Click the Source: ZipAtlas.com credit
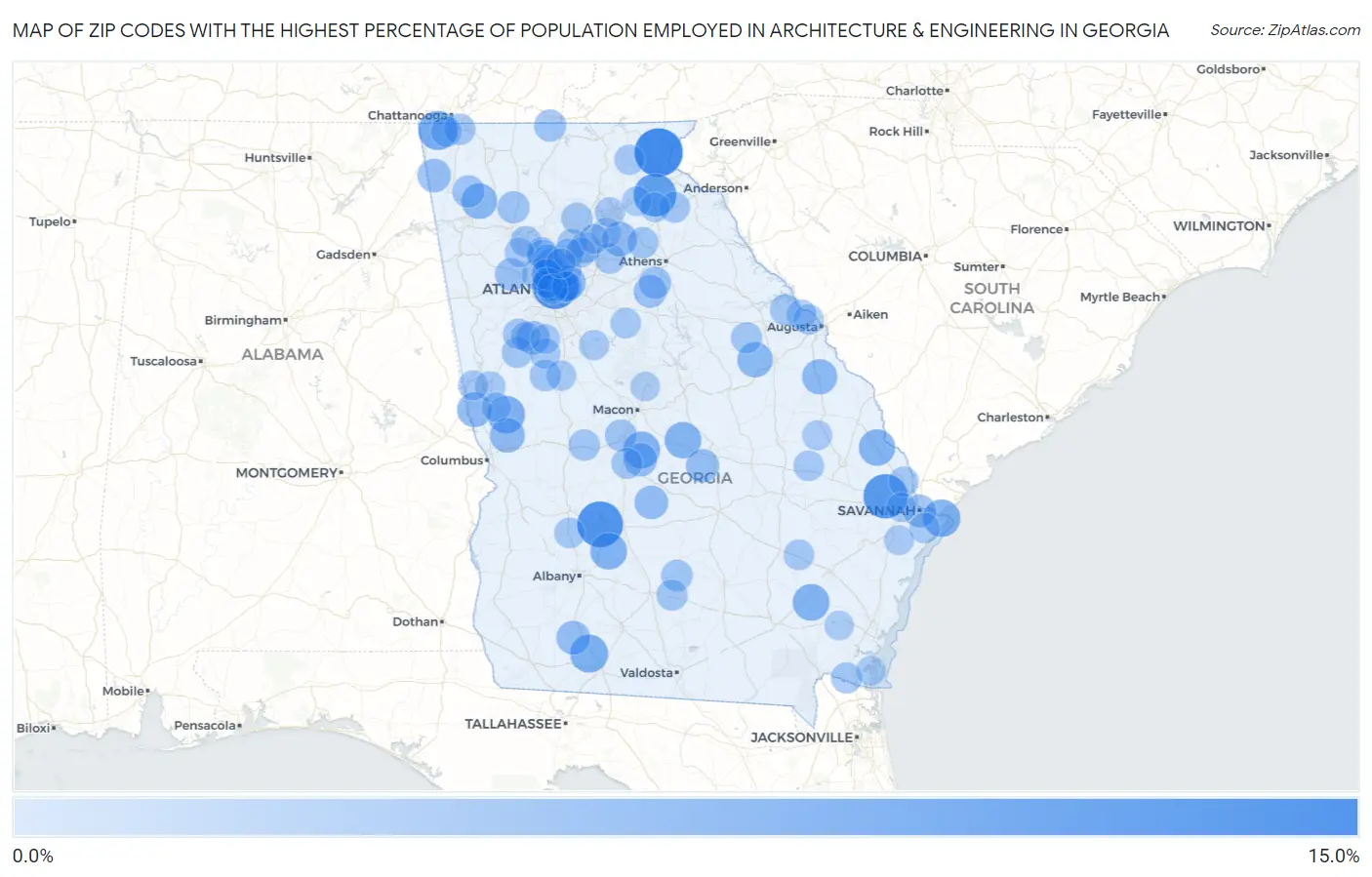Screen dimensions: 1372x877 coord(1285,30)
